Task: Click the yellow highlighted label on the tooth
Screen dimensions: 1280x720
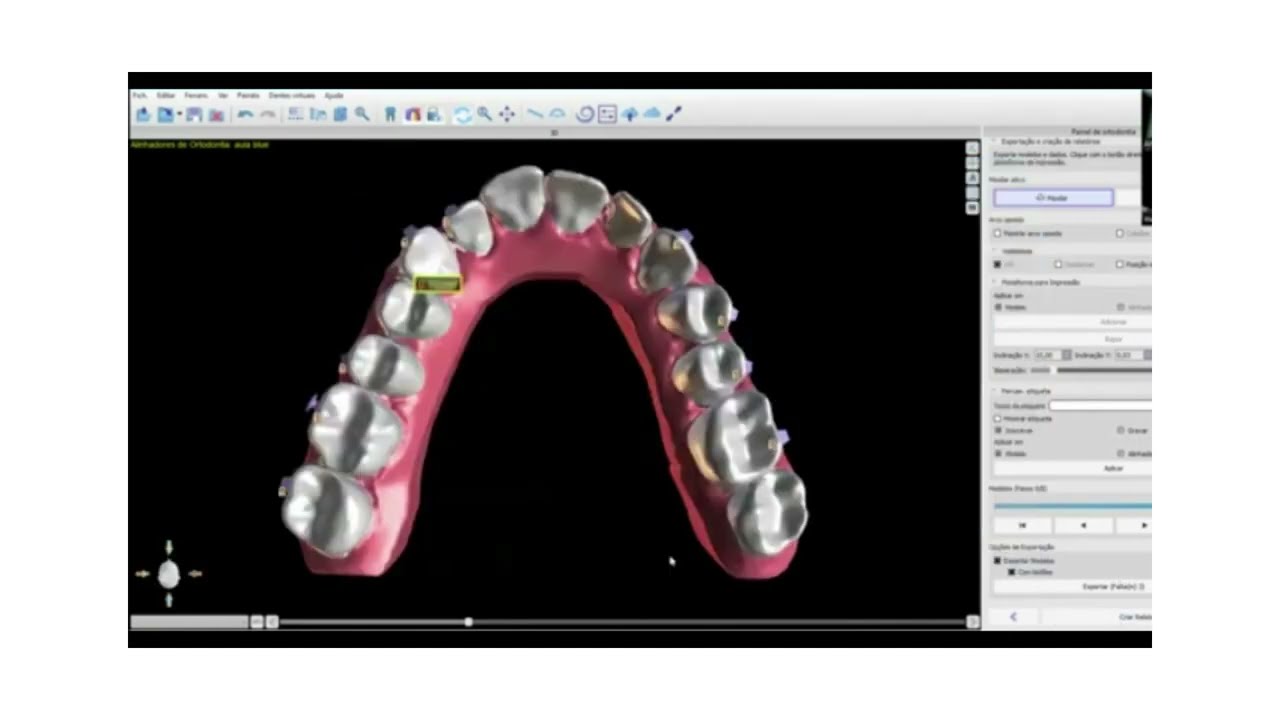Action: (x=437, y=285)
